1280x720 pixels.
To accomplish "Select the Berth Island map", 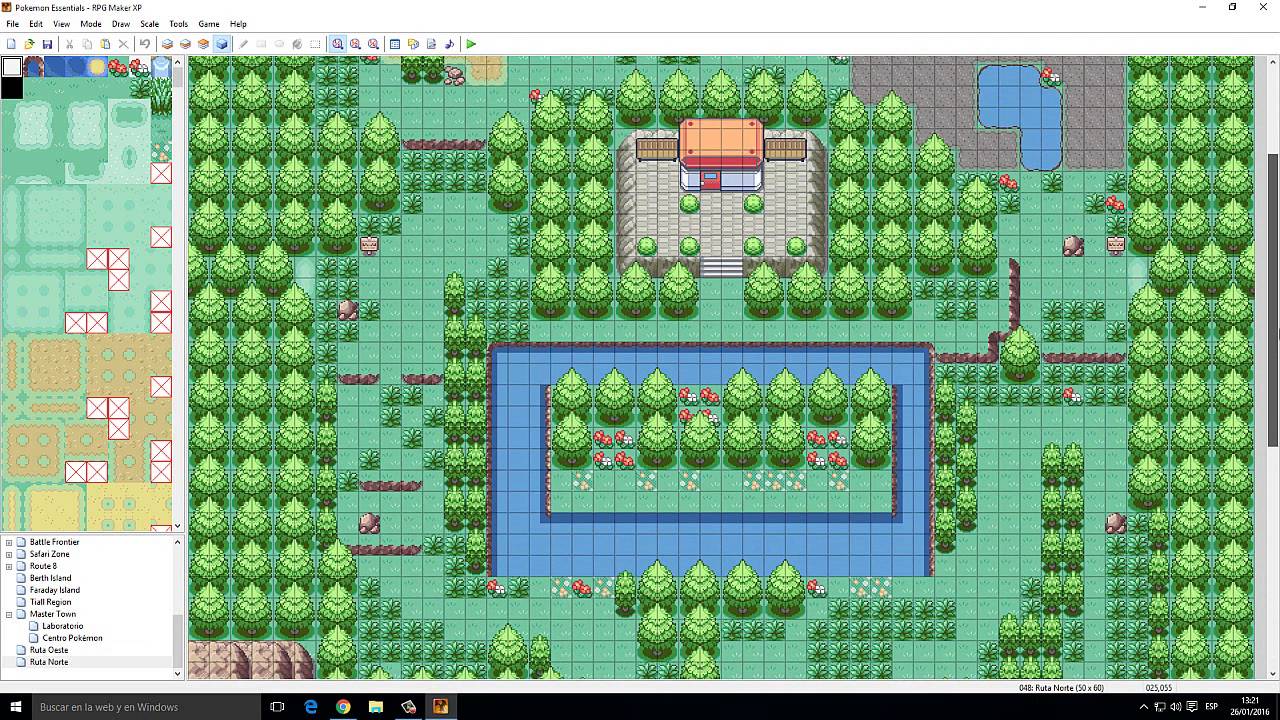I will [x=50, y=578].
